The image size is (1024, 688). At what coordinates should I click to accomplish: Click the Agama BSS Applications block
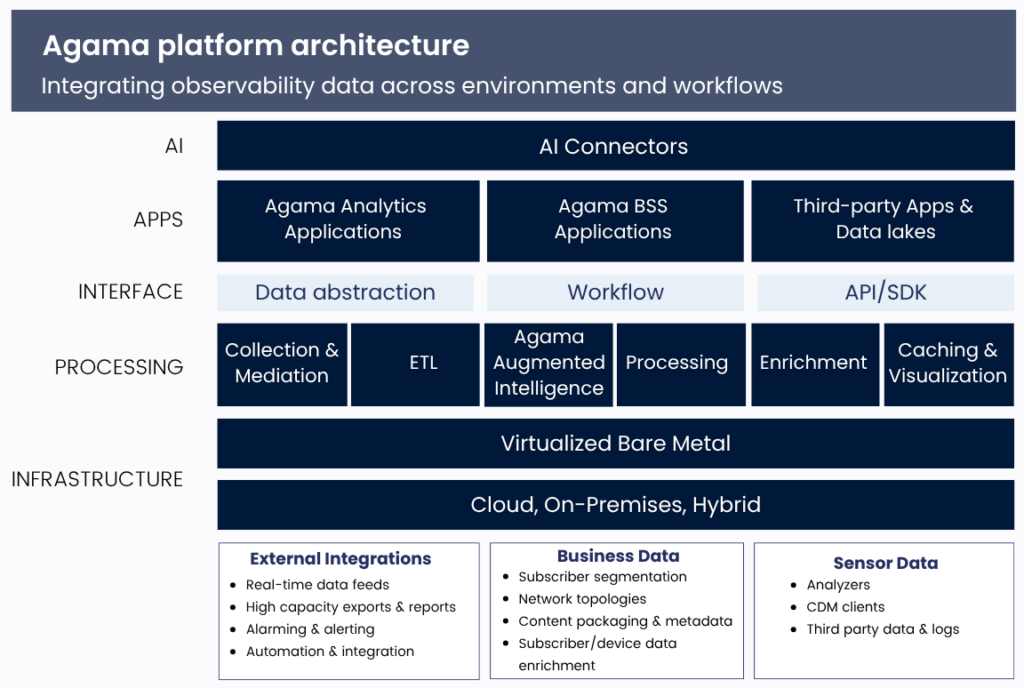point(614,219)
